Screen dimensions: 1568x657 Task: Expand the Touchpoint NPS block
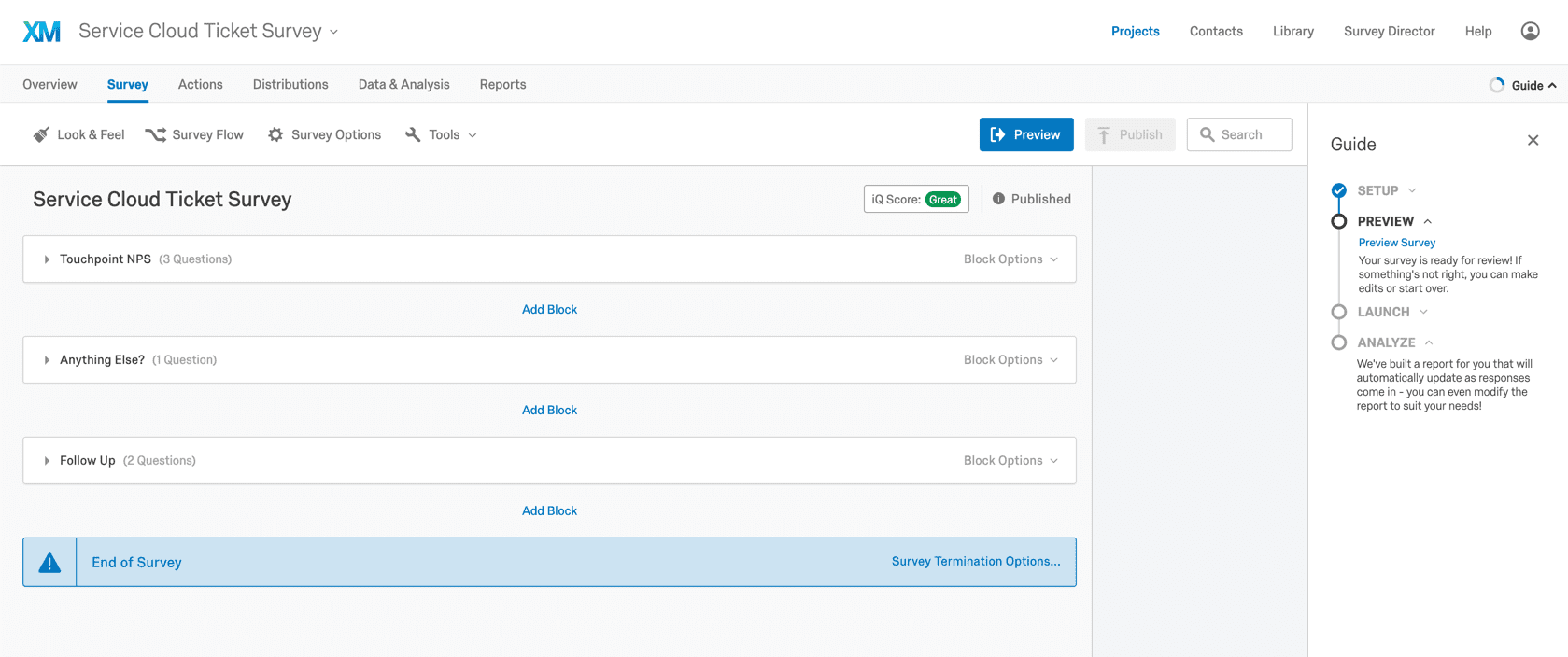(47, 259)
